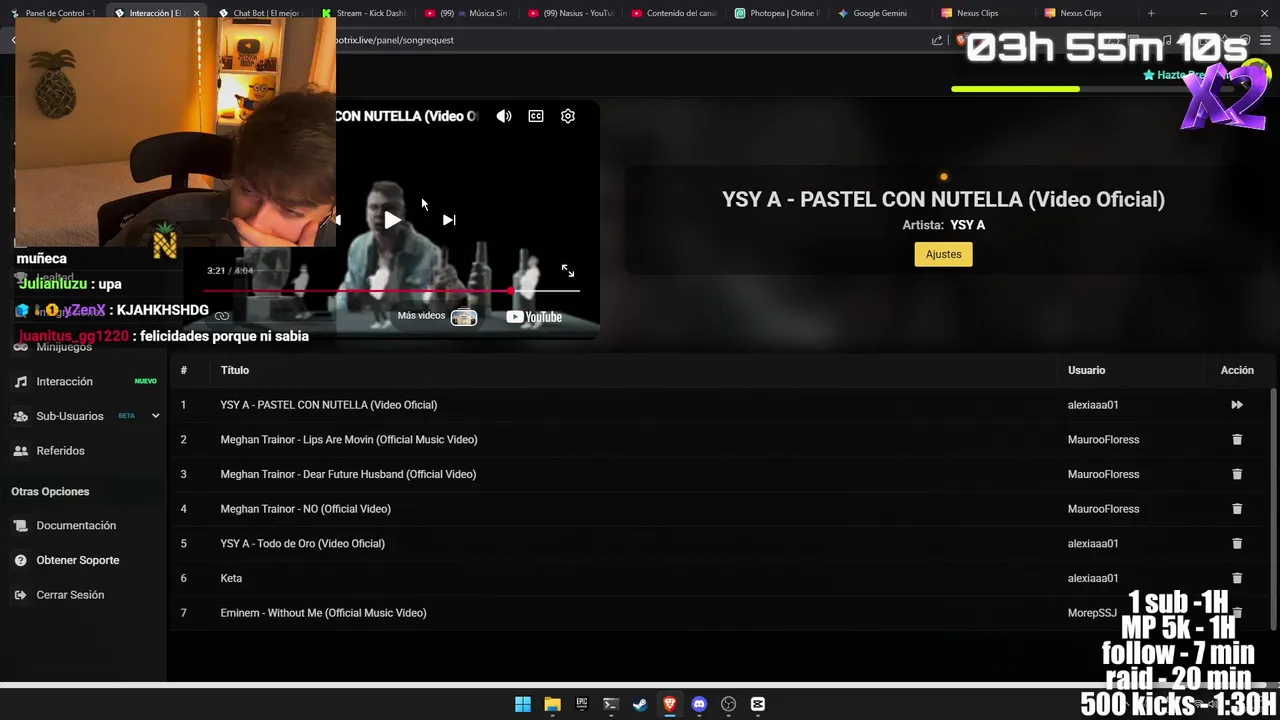Open File Explorer from taskbar
Image resolution: width=1280 pixels, height=720 pixels.
[x=552, y=704]
